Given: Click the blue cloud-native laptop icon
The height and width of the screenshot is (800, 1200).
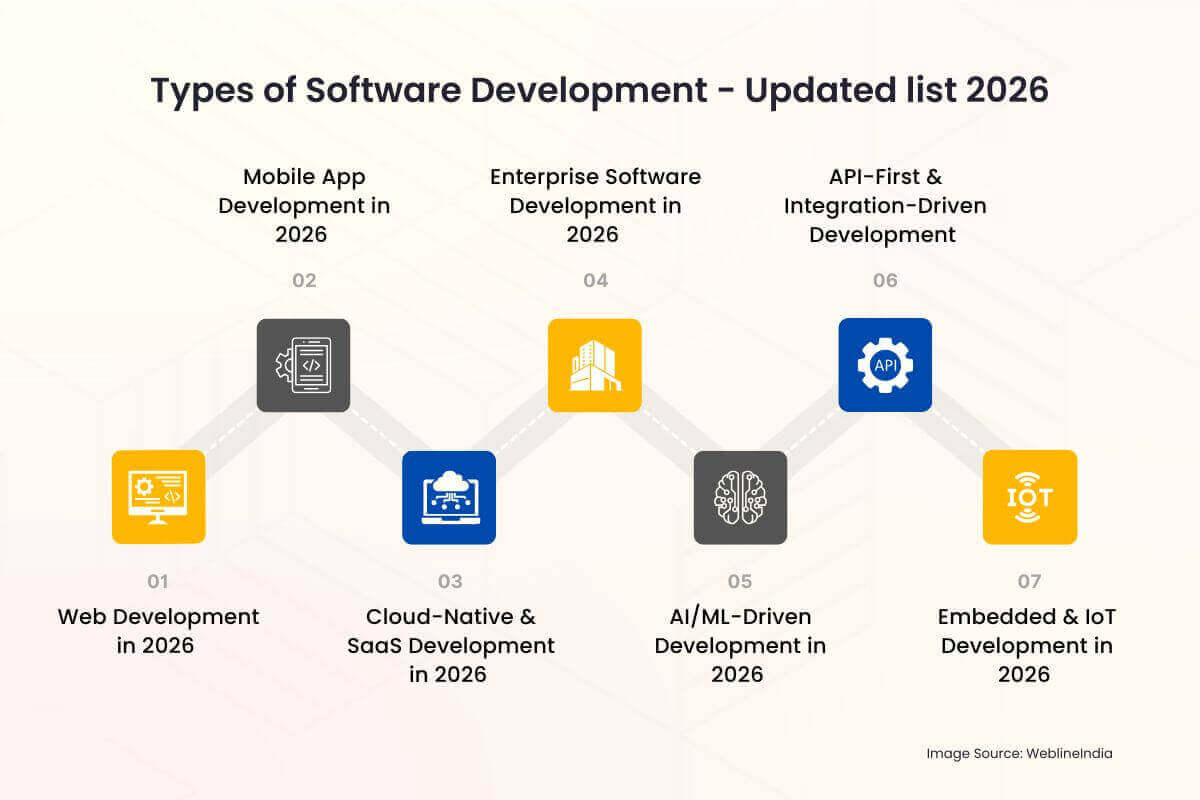Looking at the screenshot, I should (449, 497).
